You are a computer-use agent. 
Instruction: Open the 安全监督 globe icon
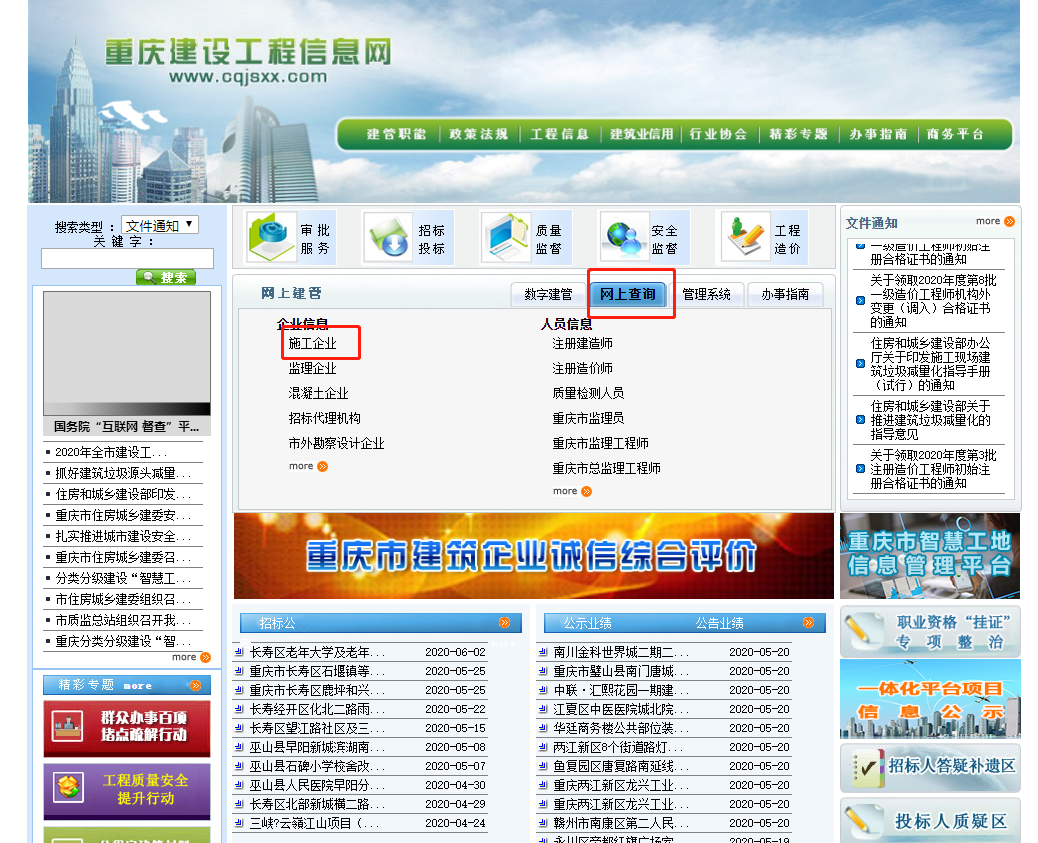pyautogui.click(x=624, y=238)
